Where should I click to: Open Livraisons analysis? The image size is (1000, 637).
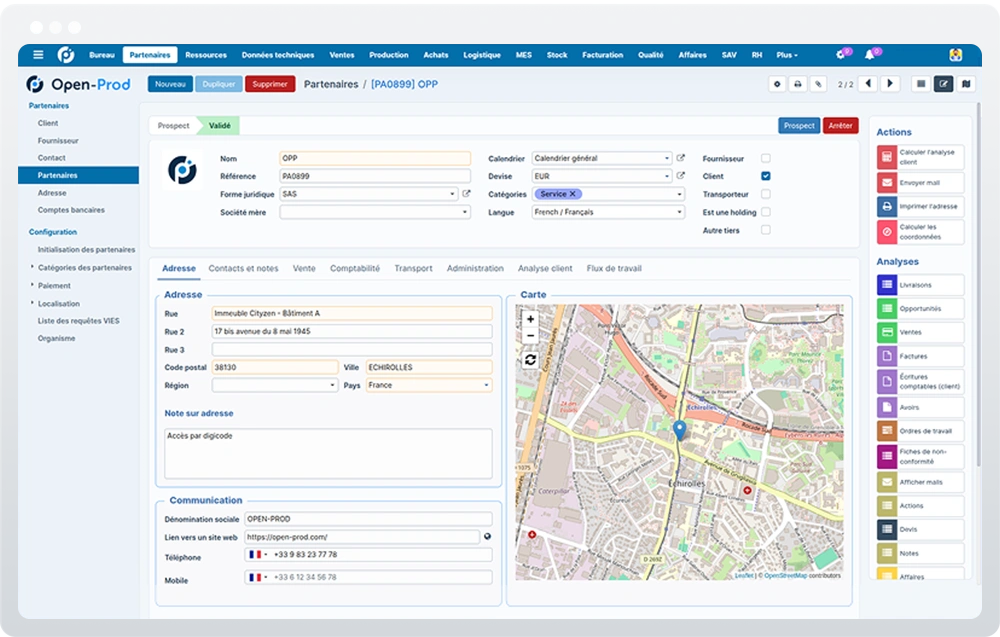(920, 285)
